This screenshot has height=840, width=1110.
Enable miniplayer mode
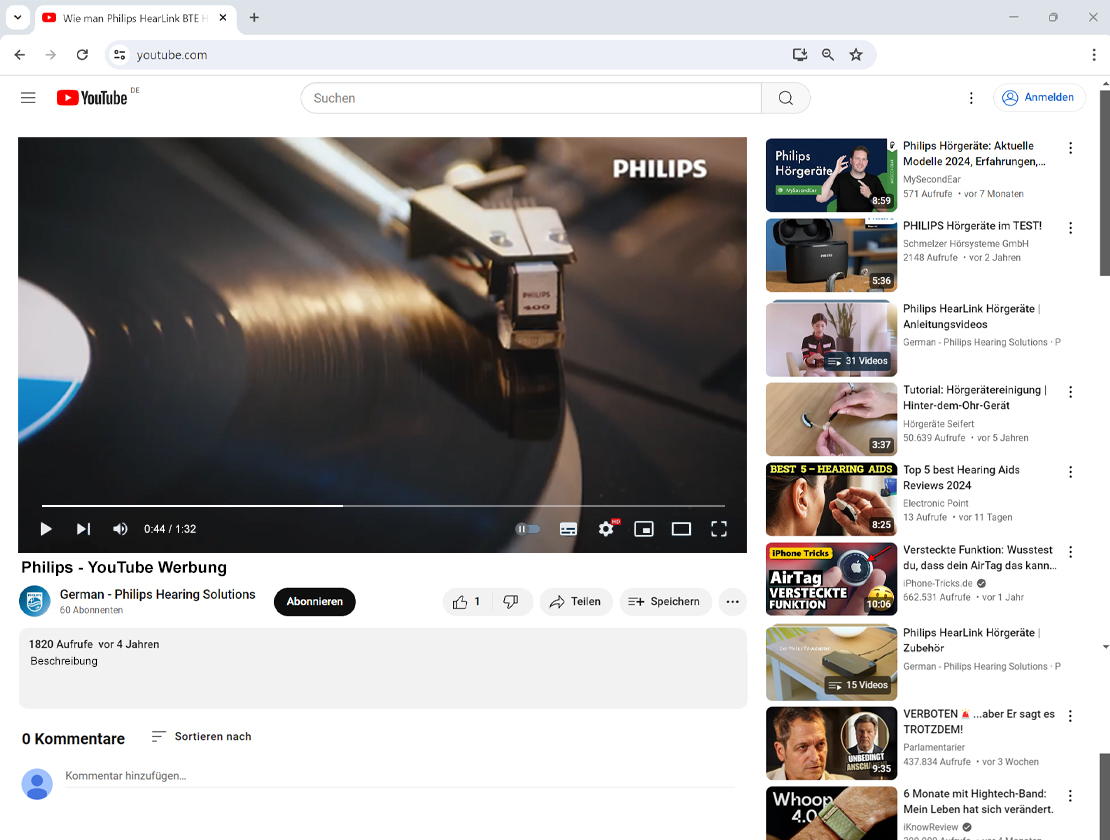coord(644,529)
